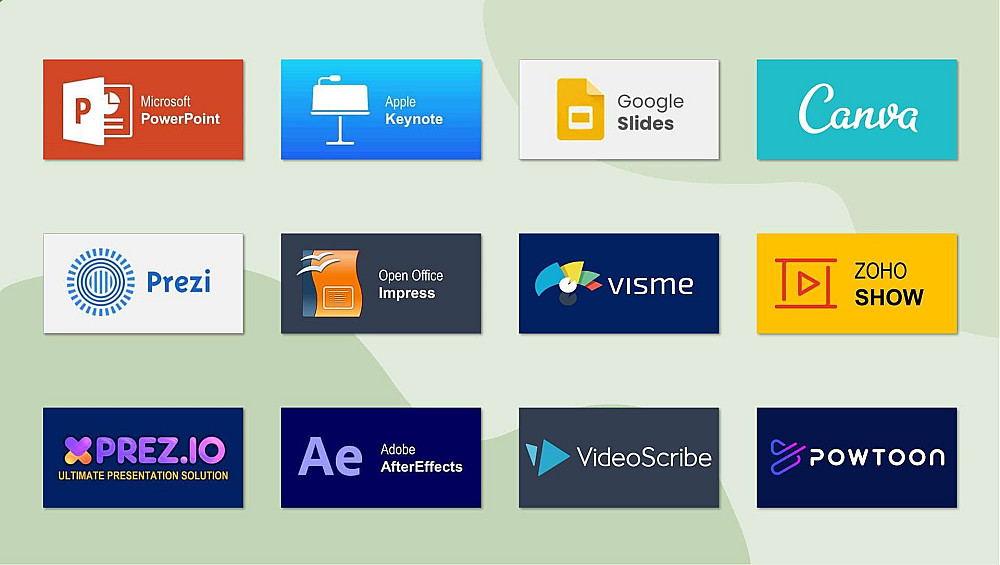
Task: Click the Prezi striped circle logo
Action: pos(101,282)
